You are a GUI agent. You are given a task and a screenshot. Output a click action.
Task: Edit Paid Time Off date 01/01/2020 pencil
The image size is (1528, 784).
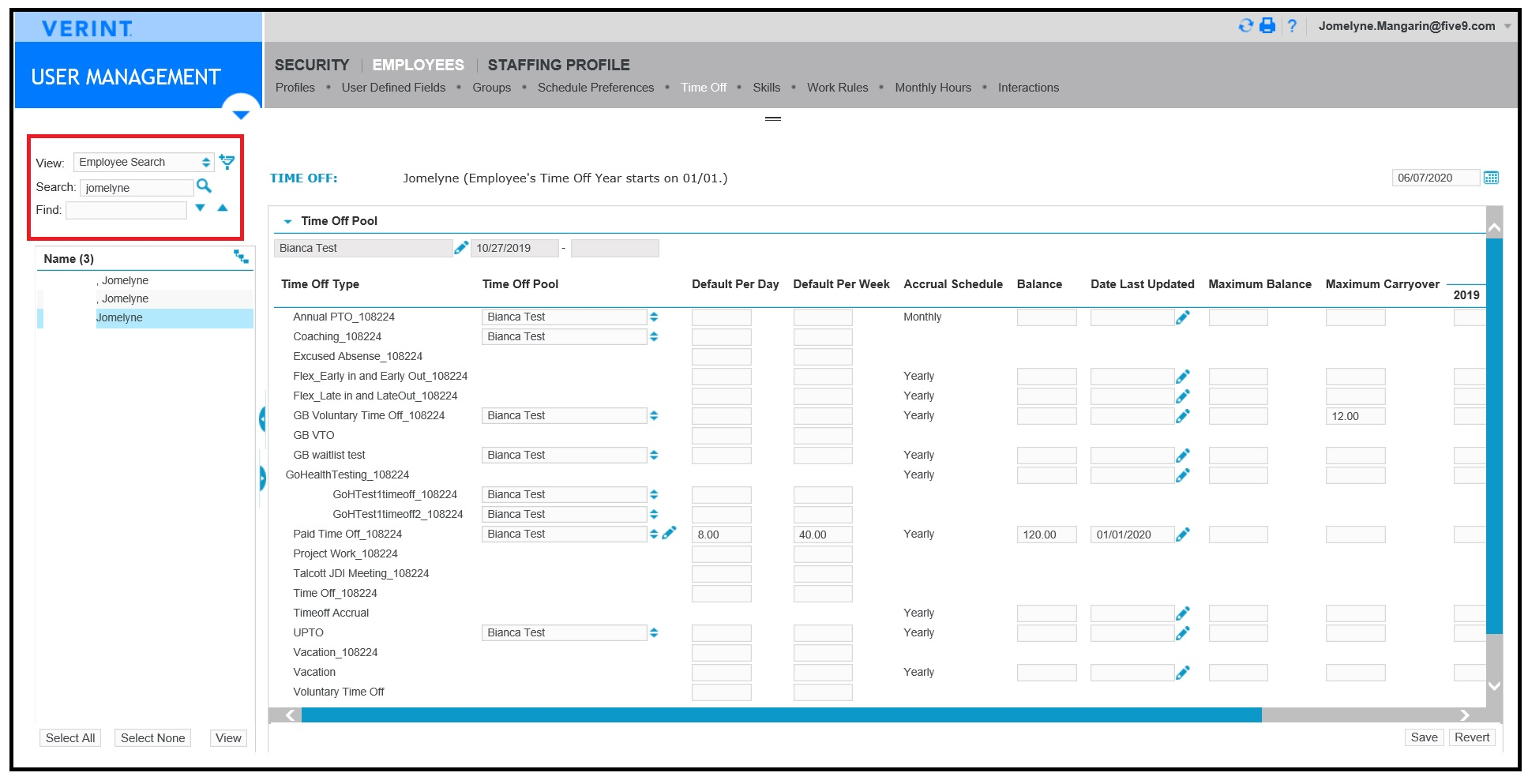[x=1182, y=535]
